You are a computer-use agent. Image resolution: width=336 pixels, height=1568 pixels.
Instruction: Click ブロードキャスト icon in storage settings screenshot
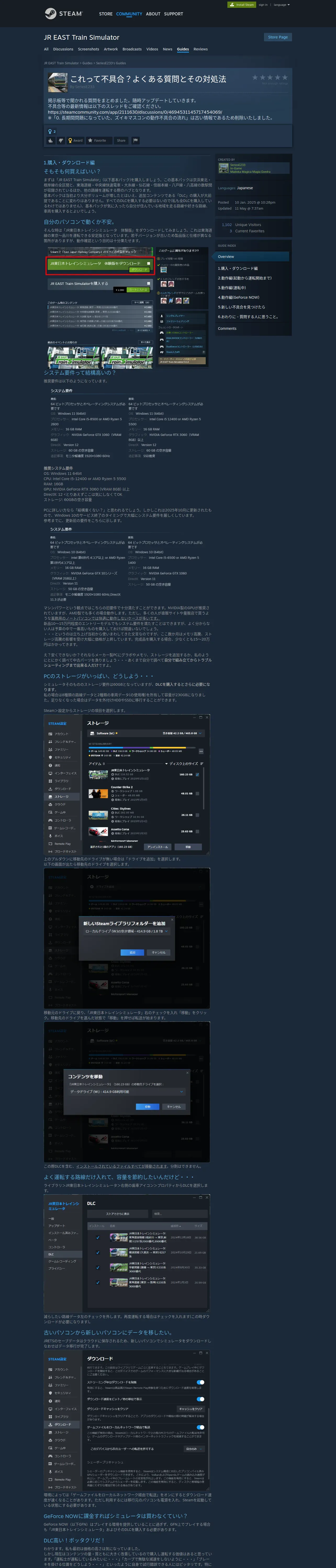(50, 852)
